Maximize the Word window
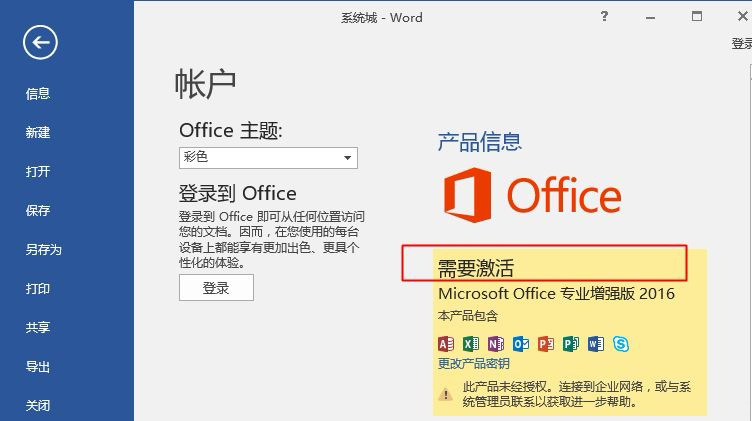Screen dimensions: 752x421 (697, 17)
